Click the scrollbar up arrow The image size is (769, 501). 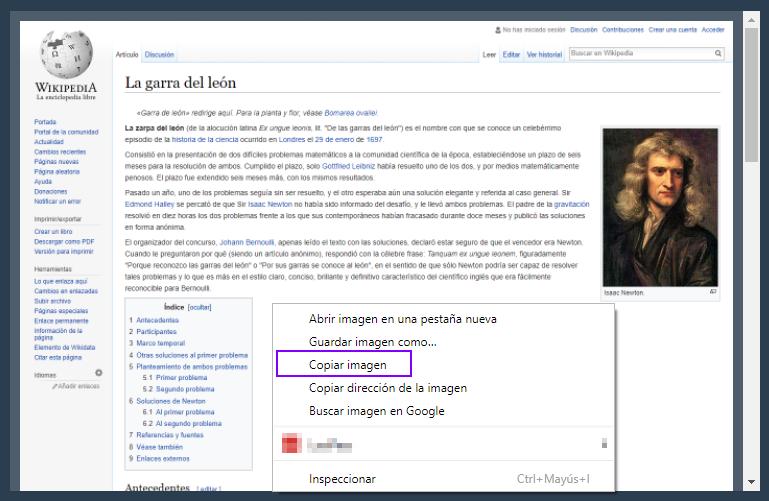[x=751, y=20]
